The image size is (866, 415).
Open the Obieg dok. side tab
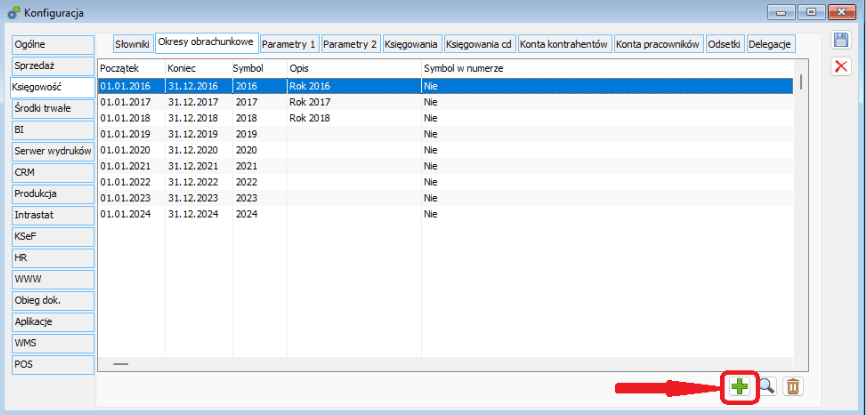[x=52, y=301]
